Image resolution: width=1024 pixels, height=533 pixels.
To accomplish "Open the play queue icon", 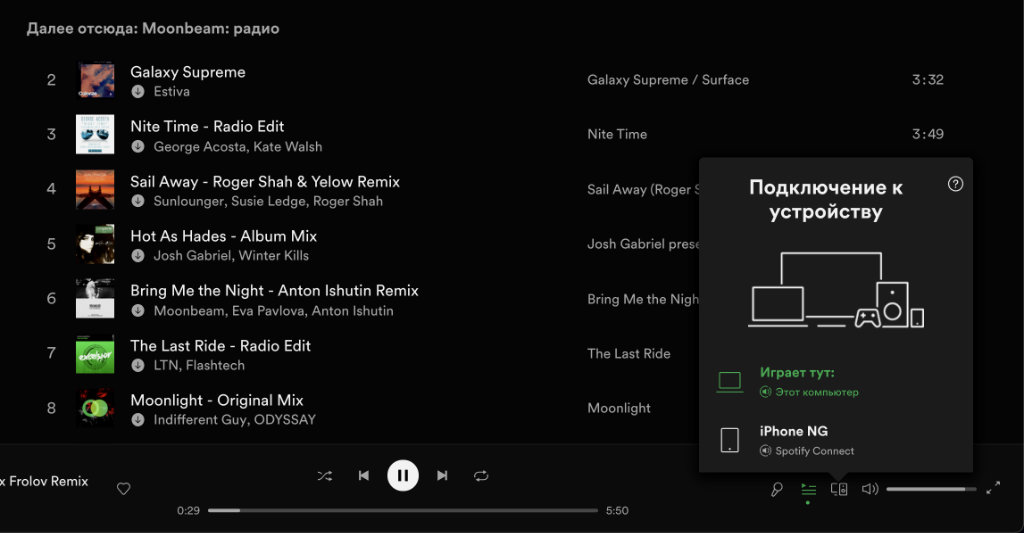I will click(x=808, y=489).
